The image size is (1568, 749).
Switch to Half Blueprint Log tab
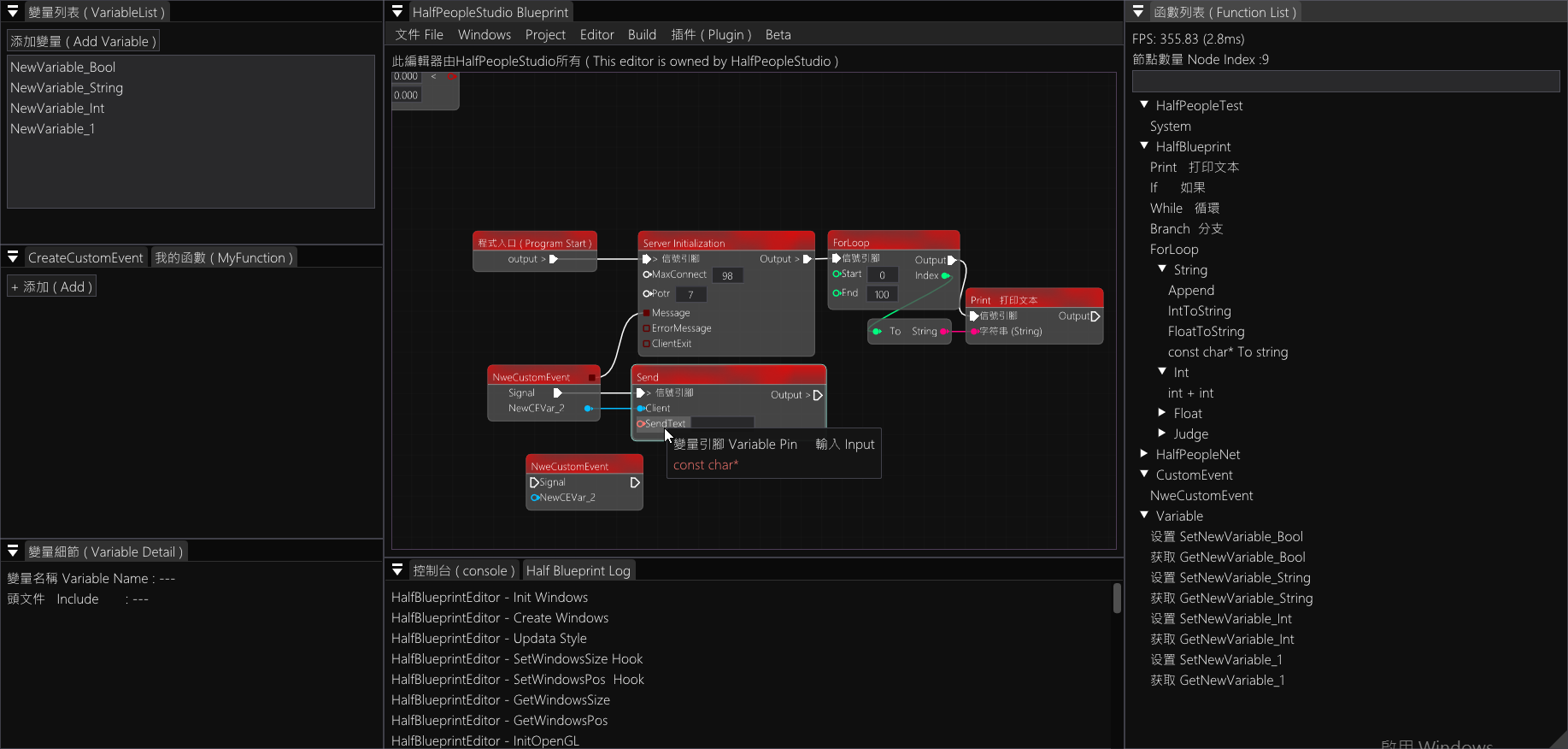(x=578, y=570)
